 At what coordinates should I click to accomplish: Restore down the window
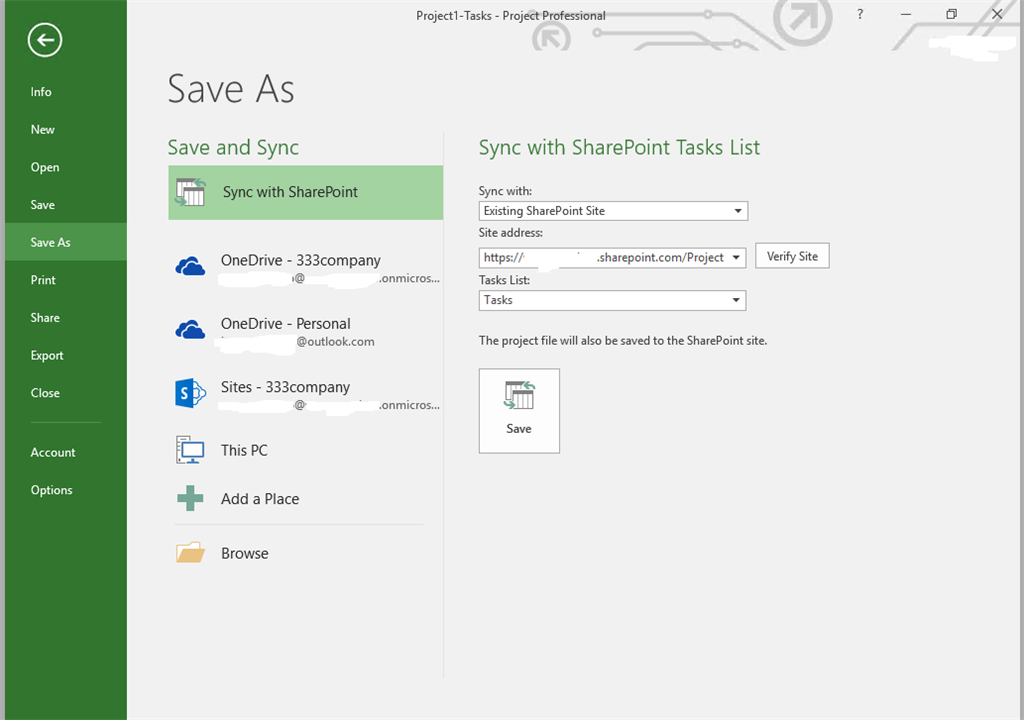(x=952, y=14)
